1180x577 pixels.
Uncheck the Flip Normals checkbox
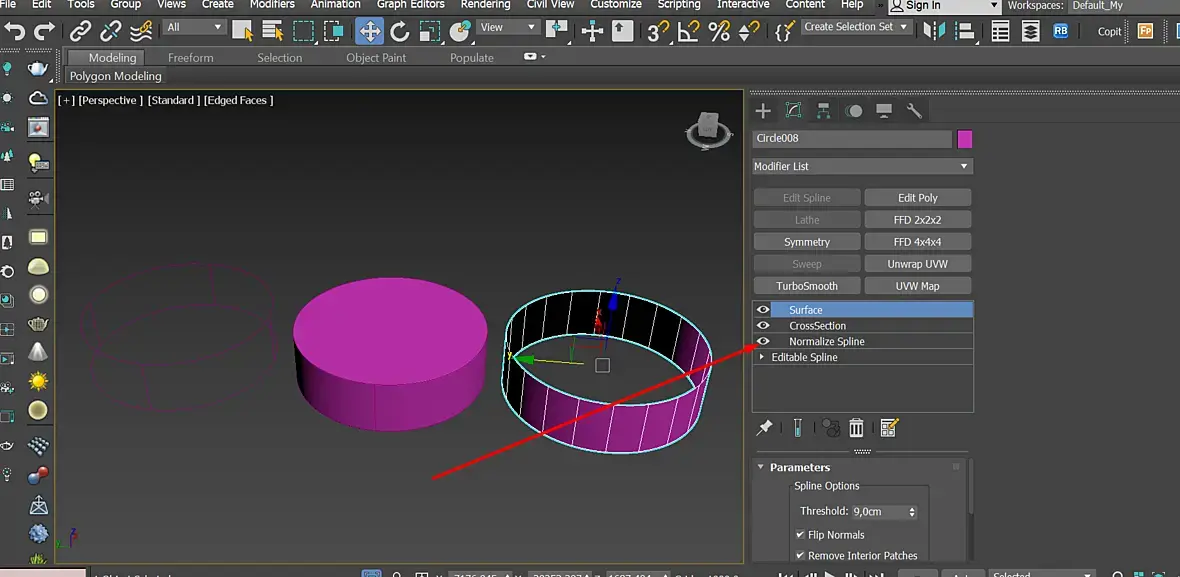[800, 535]
